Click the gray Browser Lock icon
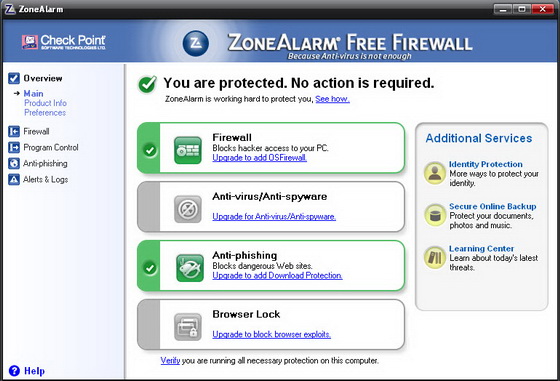This screenshot has width=560, height=381. coord(188,327)
